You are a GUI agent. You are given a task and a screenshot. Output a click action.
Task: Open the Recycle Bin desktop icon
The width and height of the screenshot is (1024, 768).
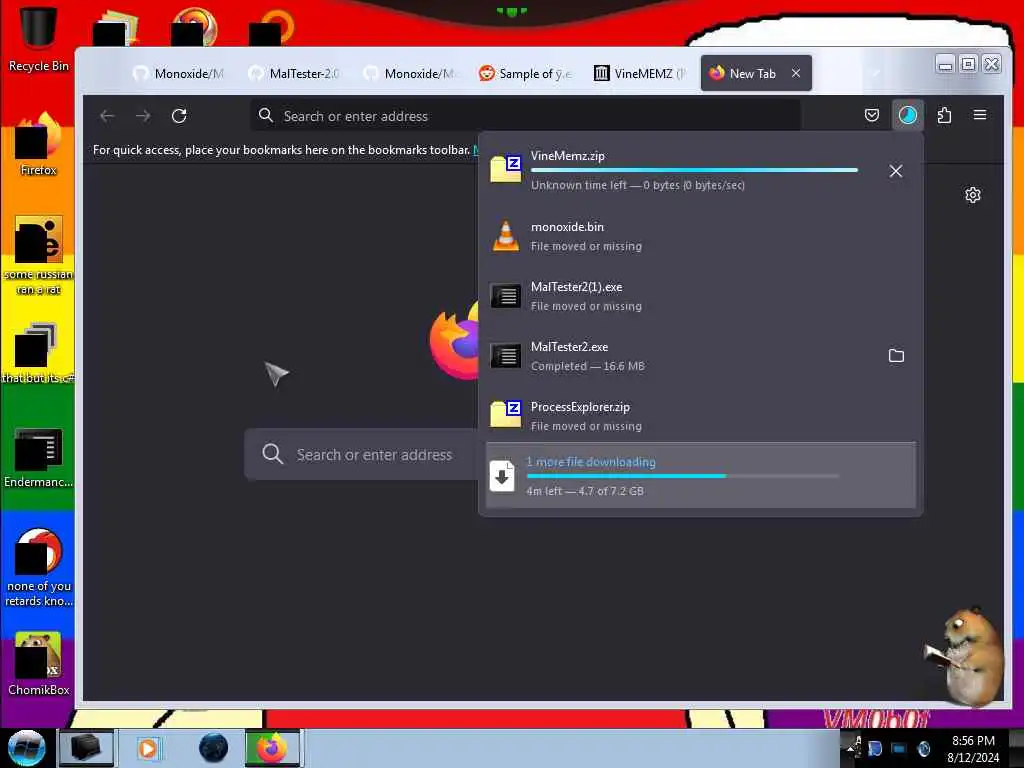click(x=38, y=38)
